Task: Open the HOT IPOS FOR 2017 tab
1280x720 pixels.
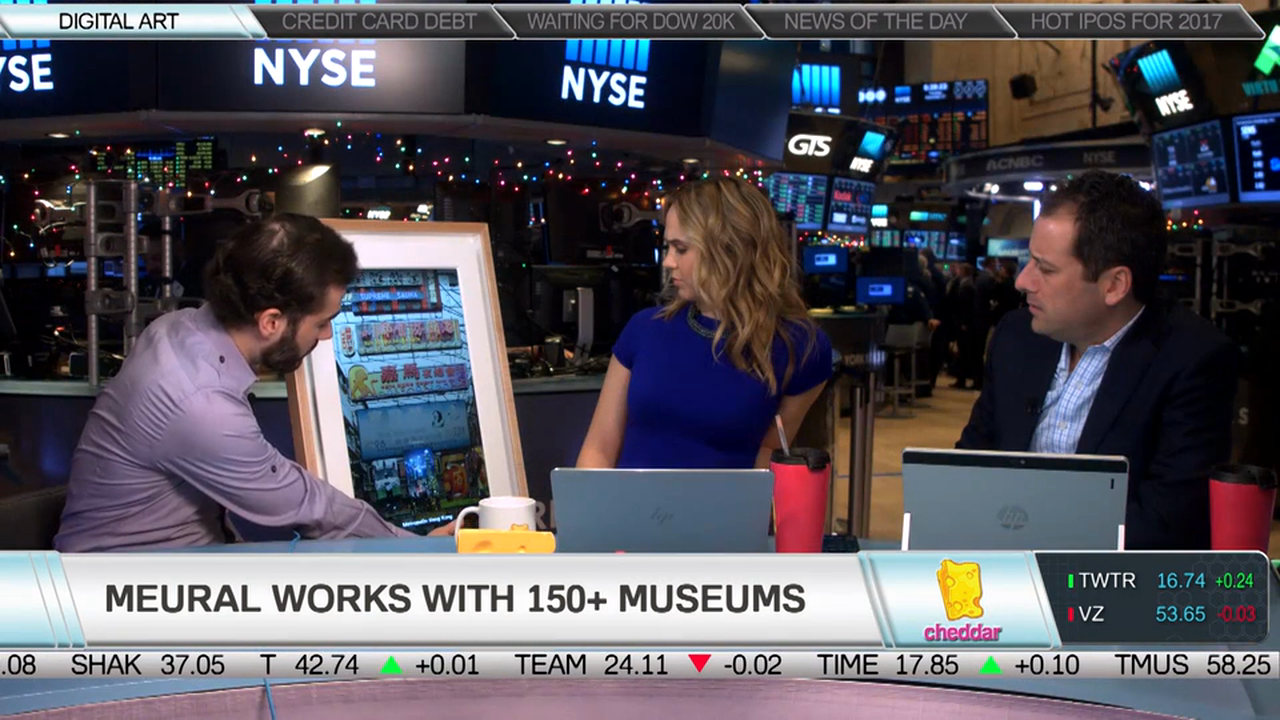Action: [x=1126, y=21]
